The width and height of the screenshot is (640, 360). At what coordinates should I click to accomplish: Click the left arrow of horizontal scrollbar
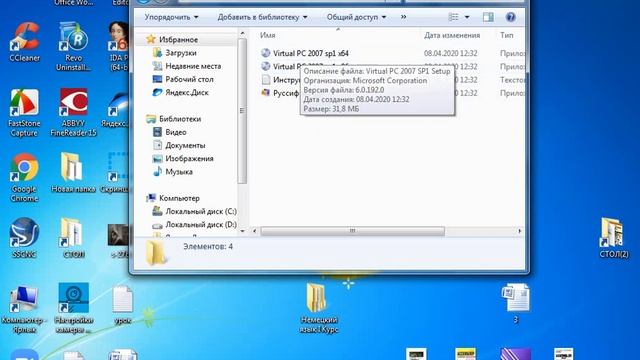click(255, 231)
